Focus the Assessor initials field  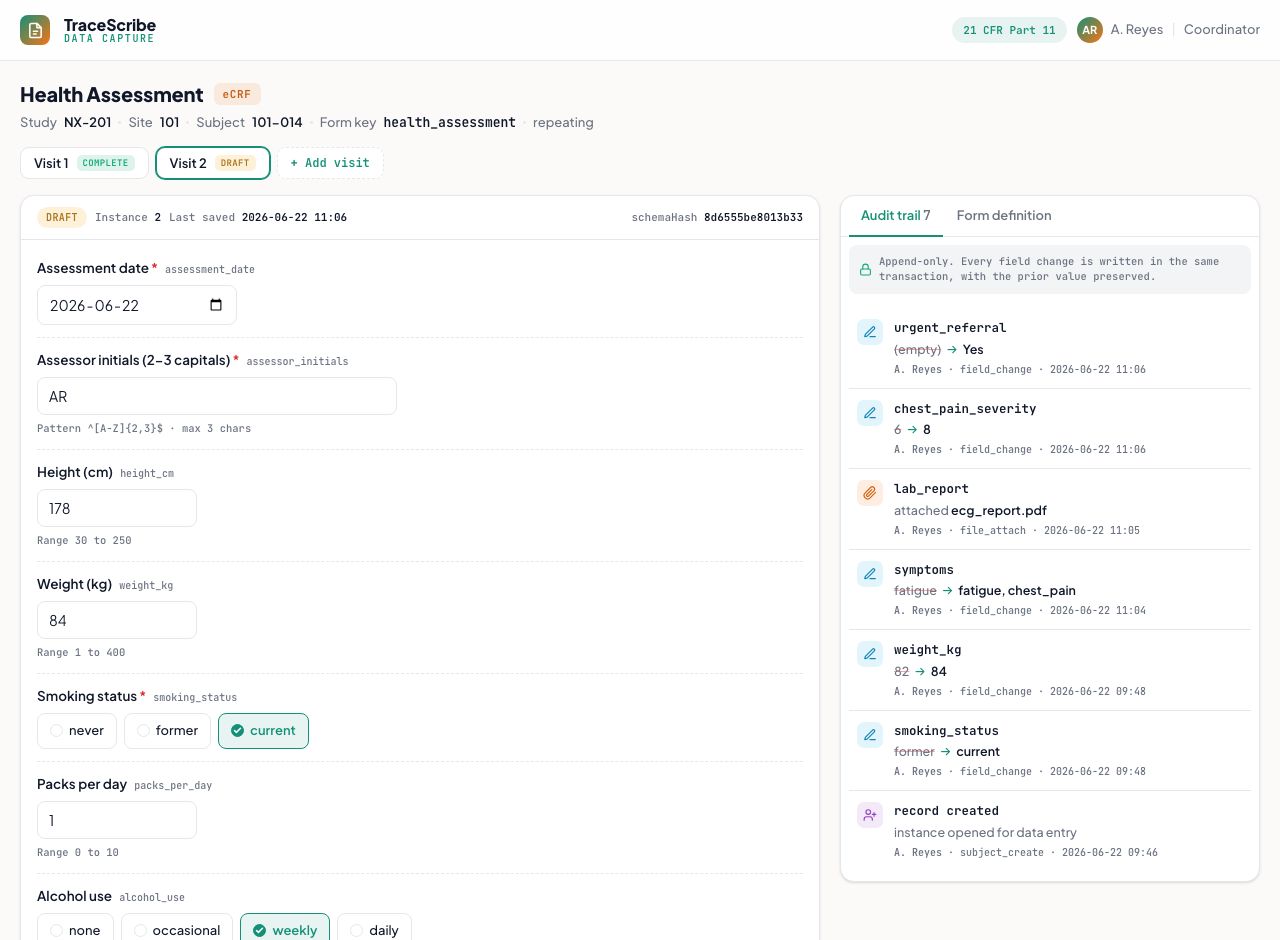pyautogui.click(x=217, y=396)
